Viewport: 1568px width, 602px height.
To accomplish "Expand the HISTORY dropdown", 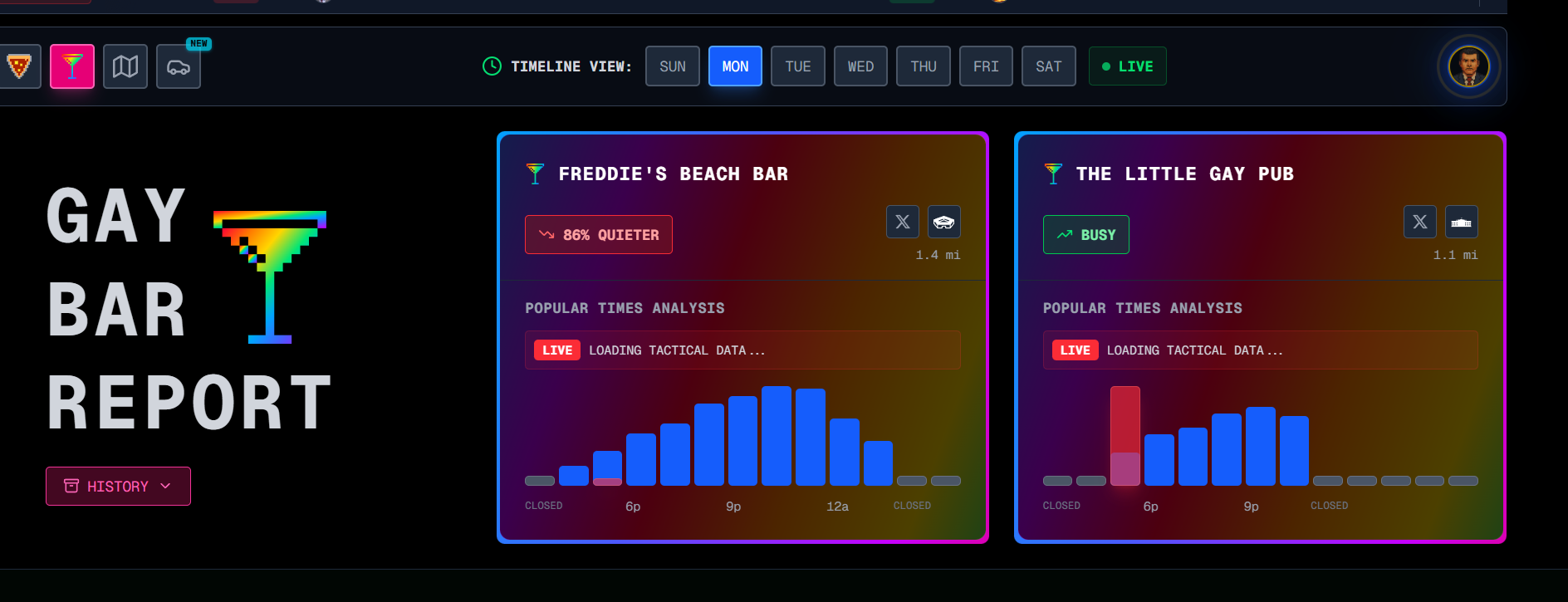I will [x=118, y=486].
